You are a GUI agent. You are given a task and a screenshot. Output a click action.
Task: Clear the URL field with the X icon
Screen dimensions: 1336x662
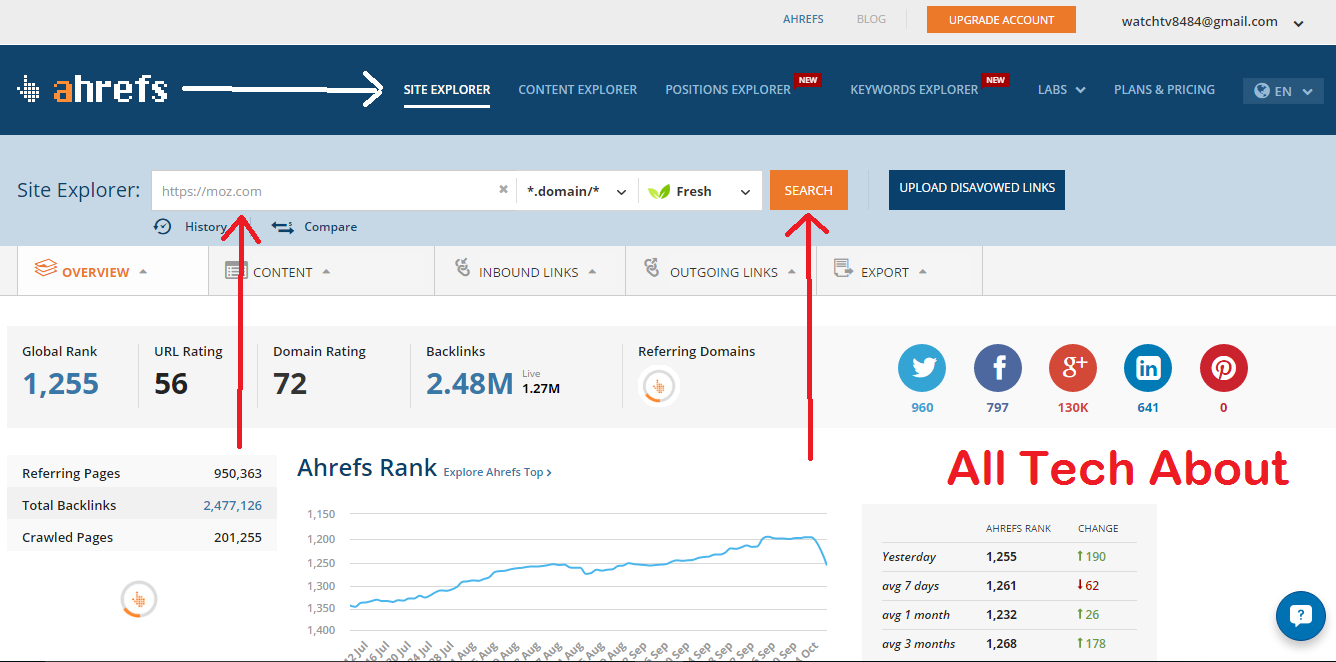tap(503, 190)
